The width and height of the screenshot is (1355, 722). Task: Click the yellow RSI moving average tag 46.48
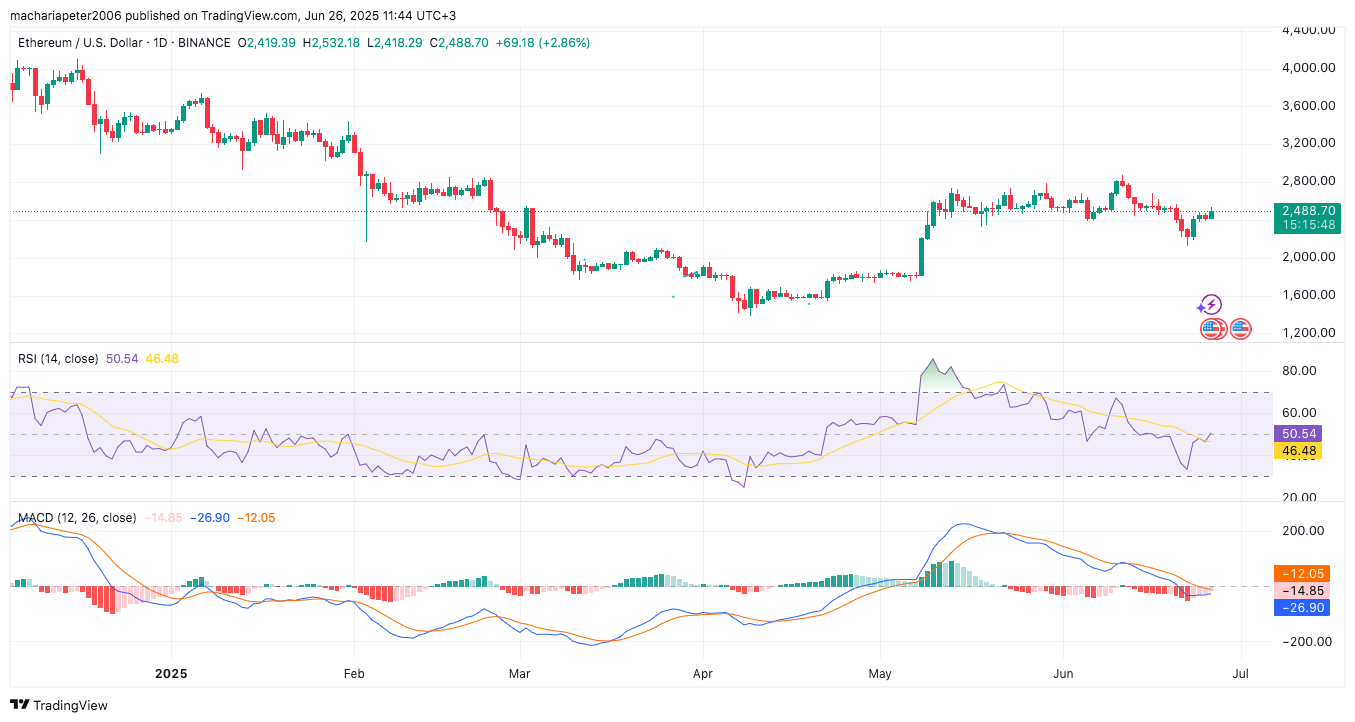1301,451
